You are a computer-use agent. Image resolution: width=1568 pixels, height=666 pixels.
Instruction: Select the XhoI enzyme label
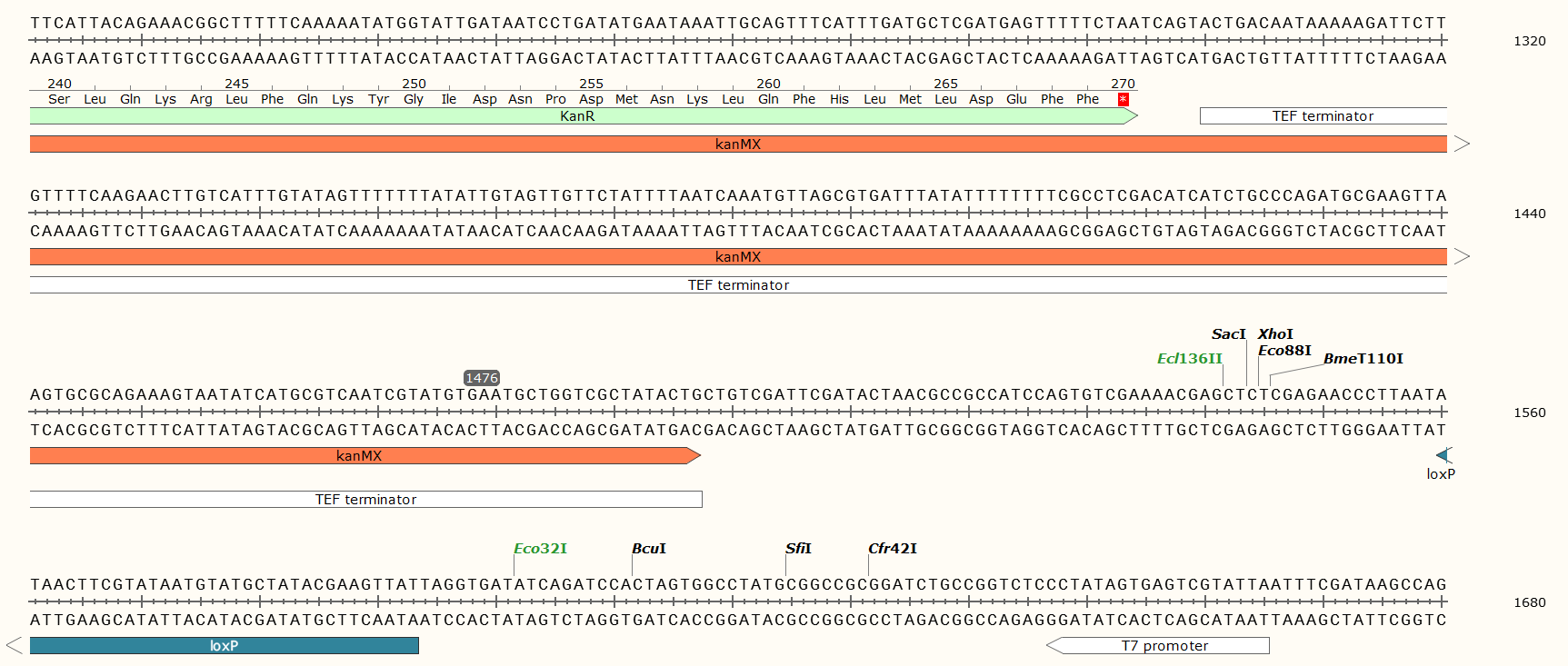point(1275,334)
